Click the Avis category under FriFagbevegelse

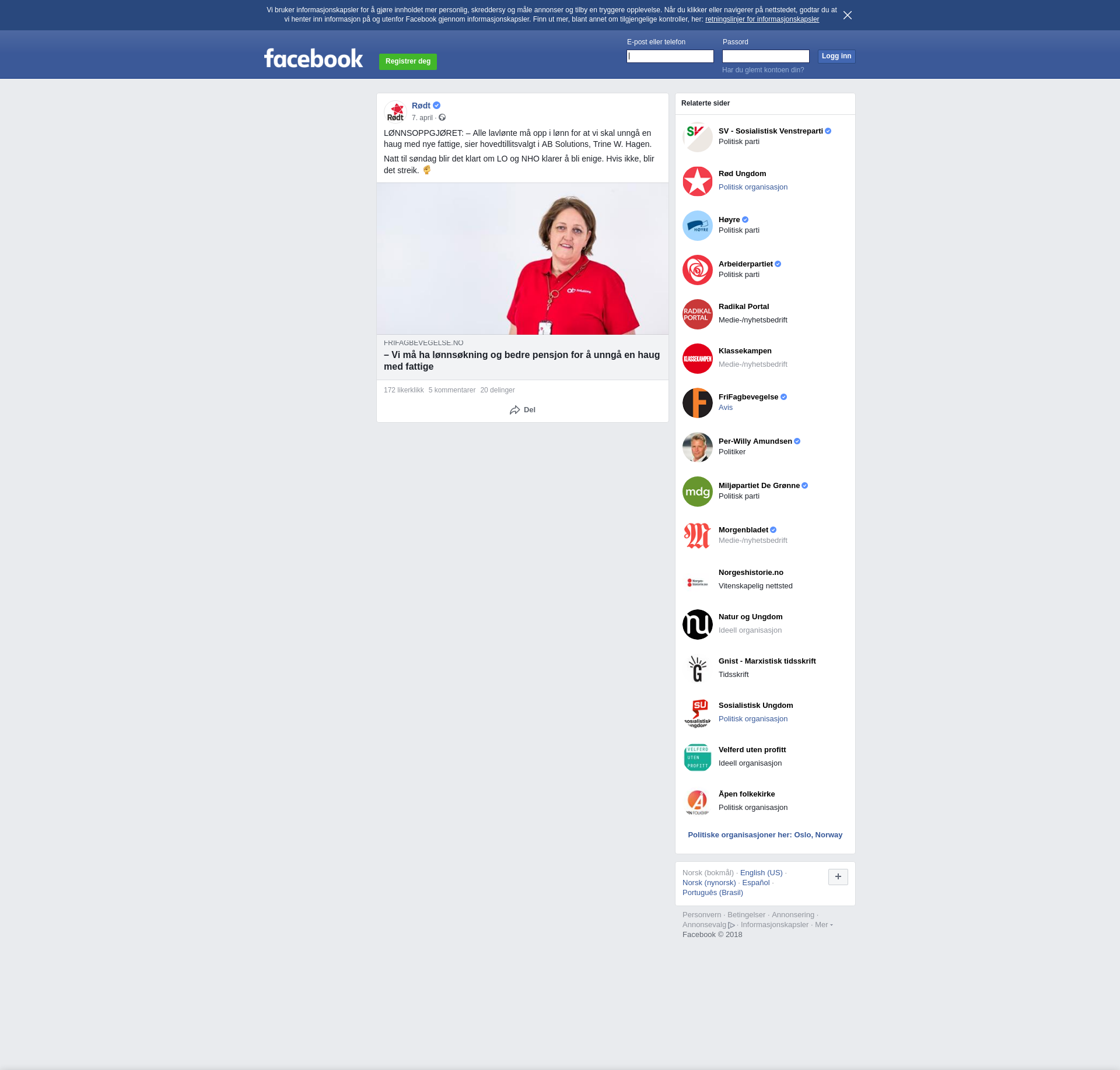coord(726,408)
